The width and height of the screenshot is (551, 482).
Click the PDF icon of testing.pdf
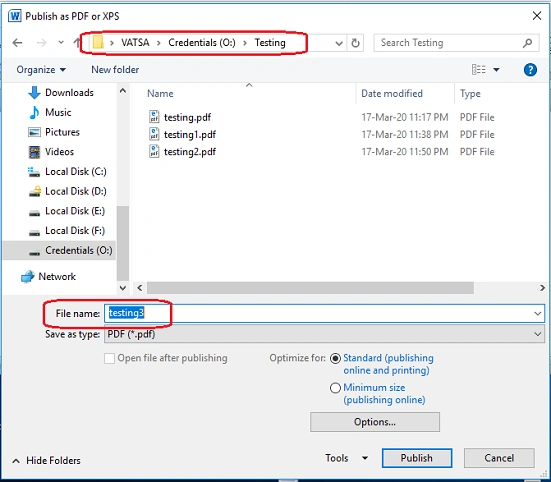(x=154, y=117)
